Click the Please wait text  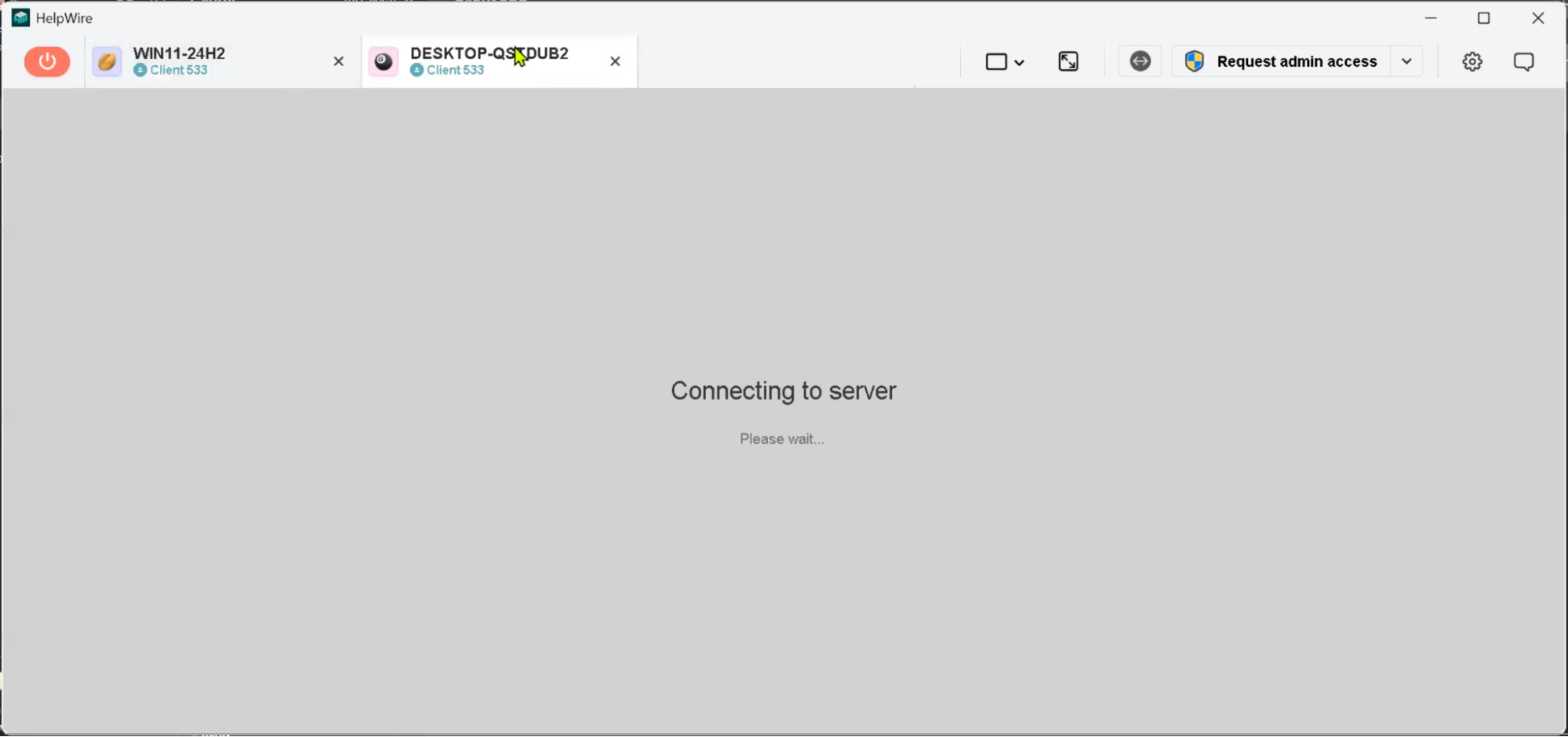[x=782, y=439]
